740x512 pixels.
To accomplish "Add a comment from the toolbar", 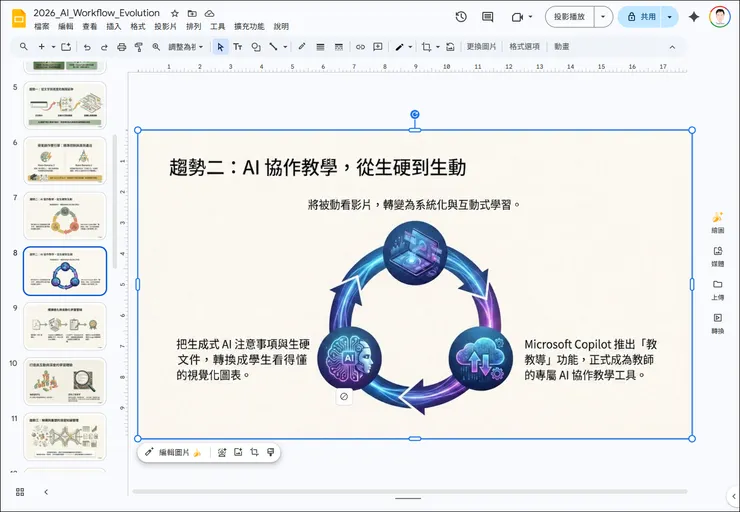I will point(378,47).
